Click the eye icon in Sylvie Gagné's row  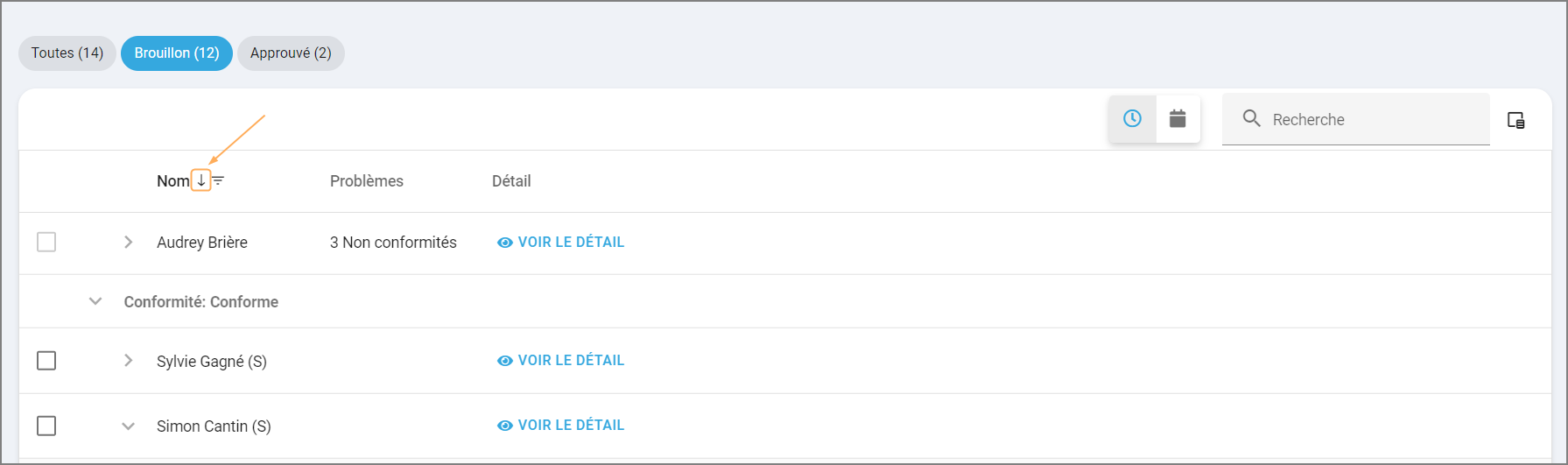(504, 361)
